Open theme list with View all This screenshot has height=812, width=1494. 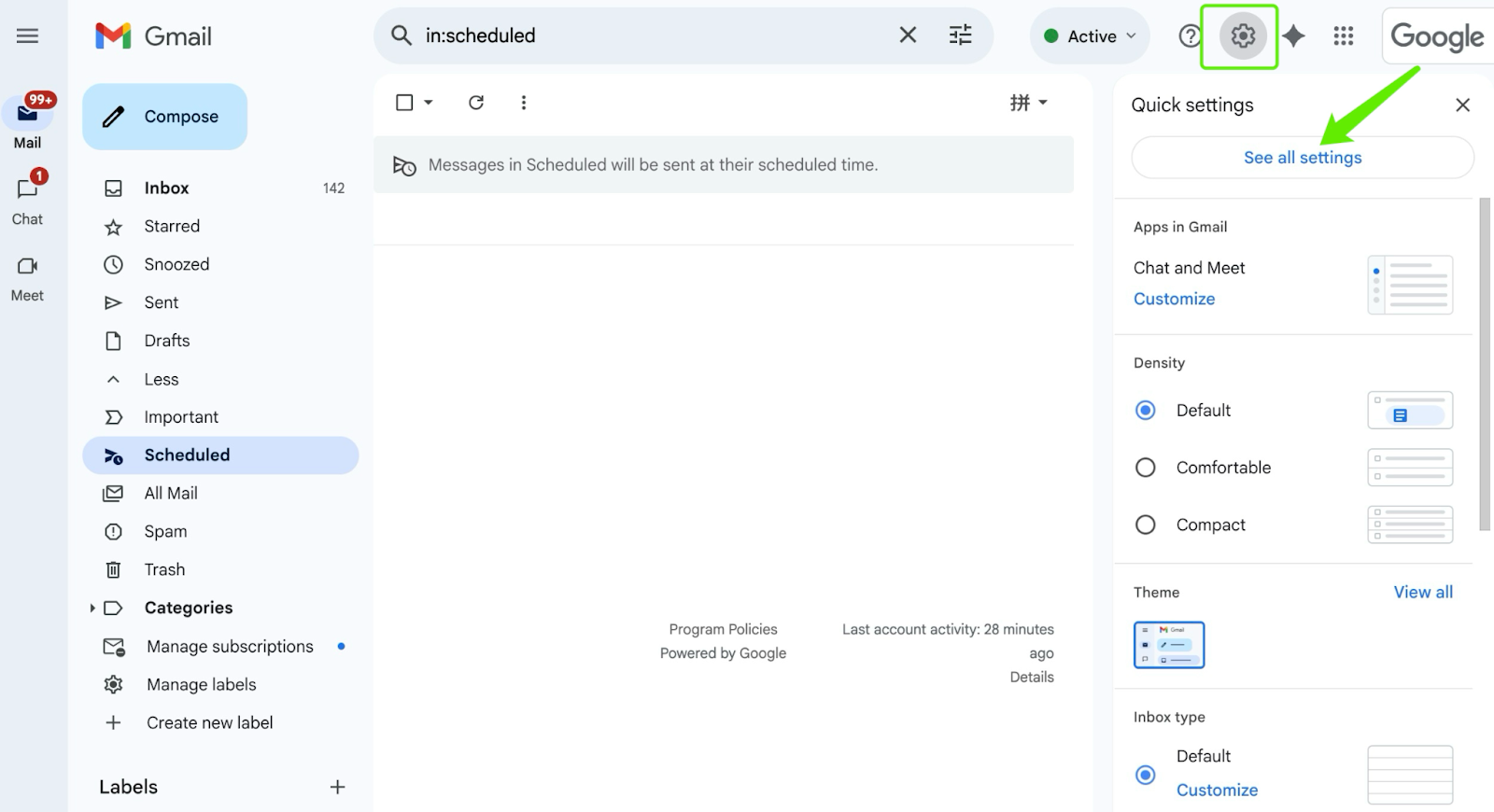pyautogui.click(x=1423, y=592)
